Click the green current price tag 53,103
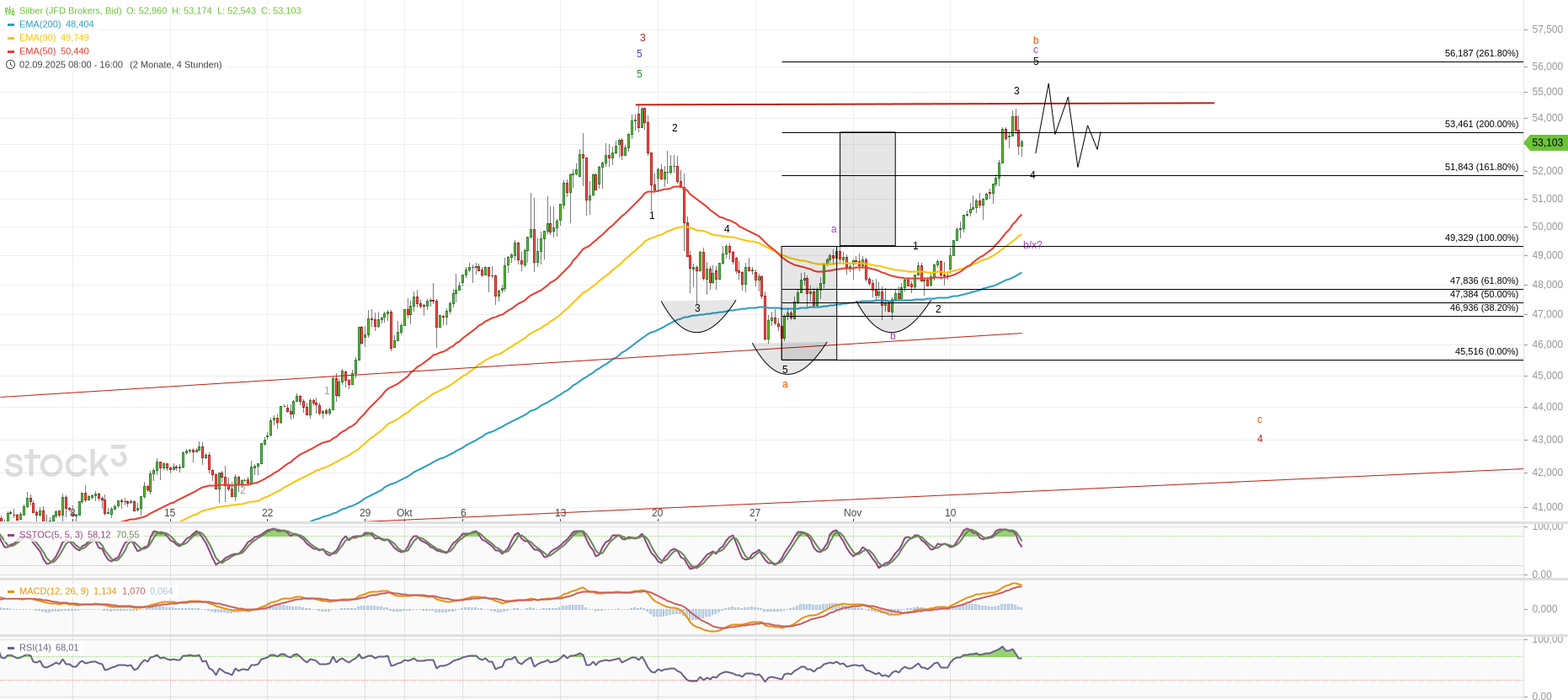The image size is (1568, 700). 1546,143
